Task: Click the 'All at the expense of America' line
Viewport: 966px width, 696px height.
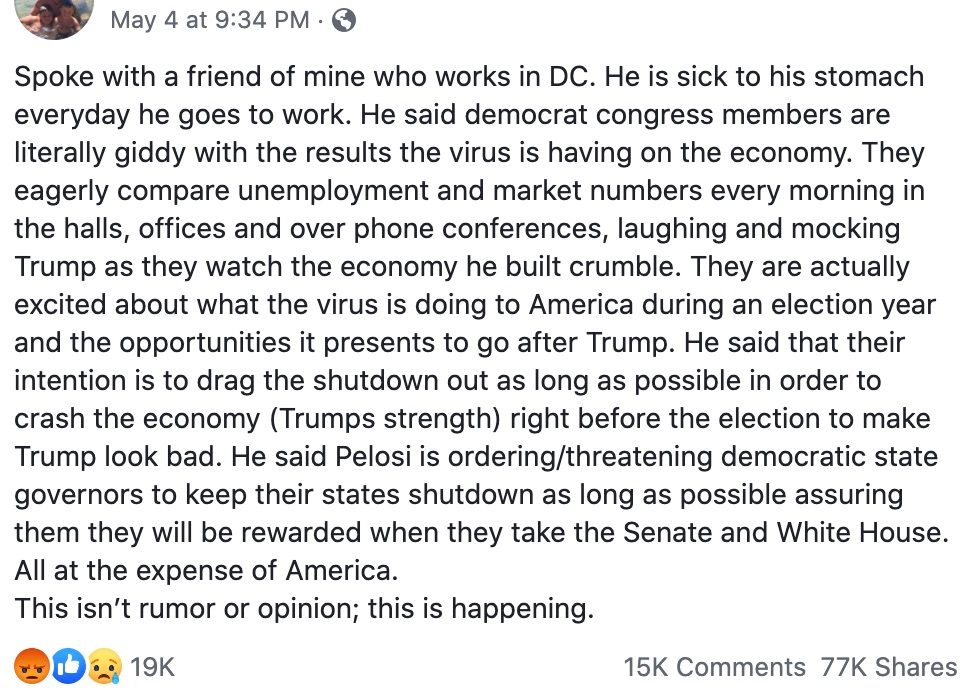Action: click(206, 571)
